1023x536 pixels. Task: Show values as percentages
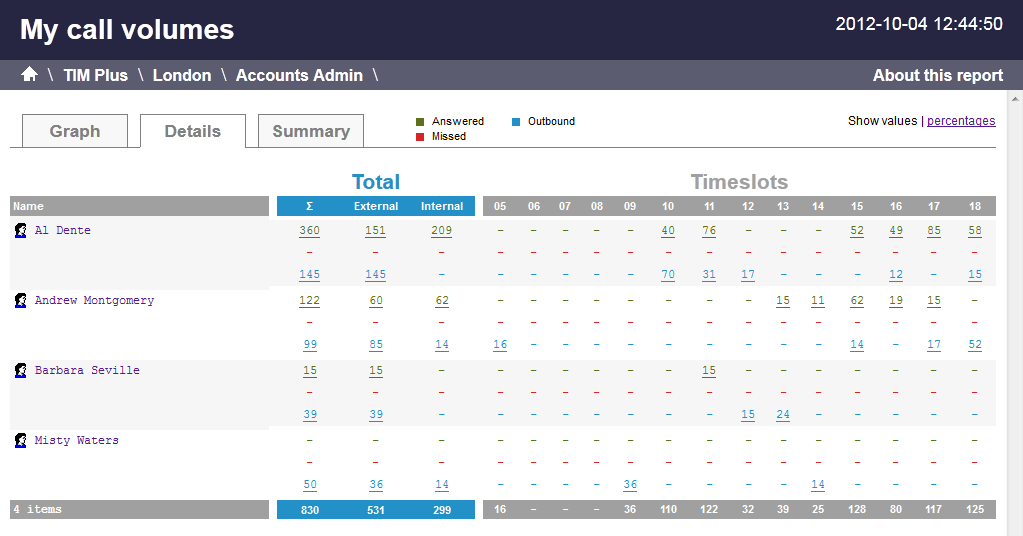pyautogui.click(x=960, y=121)
